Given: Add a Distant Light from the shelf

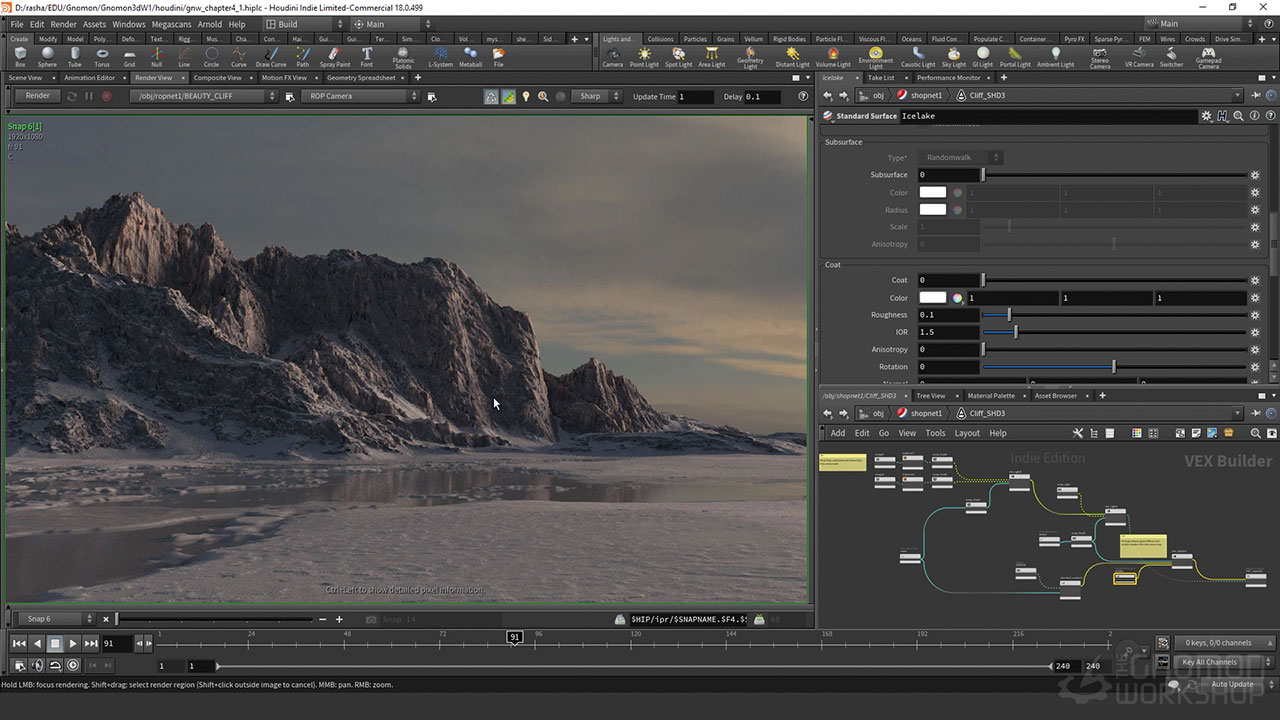Looking at the screenshot, I should coord(792,57).
